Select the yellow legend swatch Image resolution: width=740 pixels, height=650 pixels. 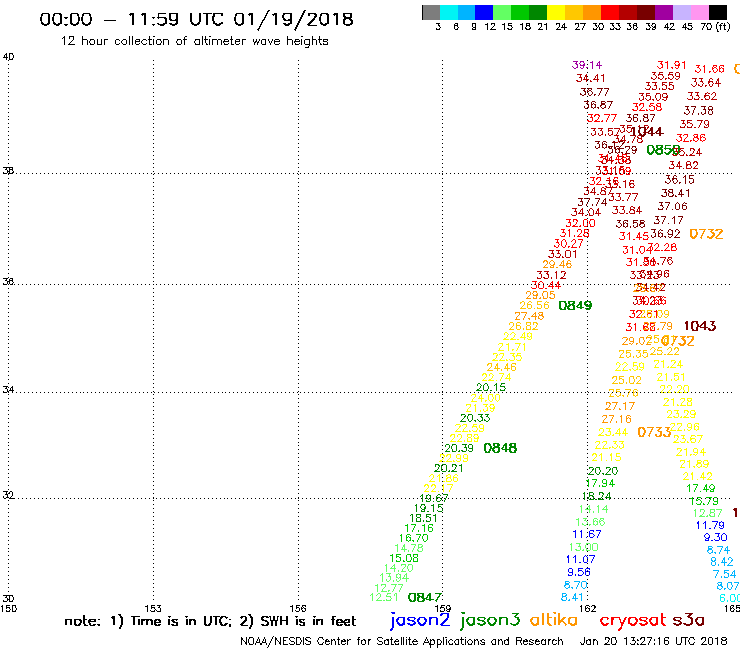(556, 12)
